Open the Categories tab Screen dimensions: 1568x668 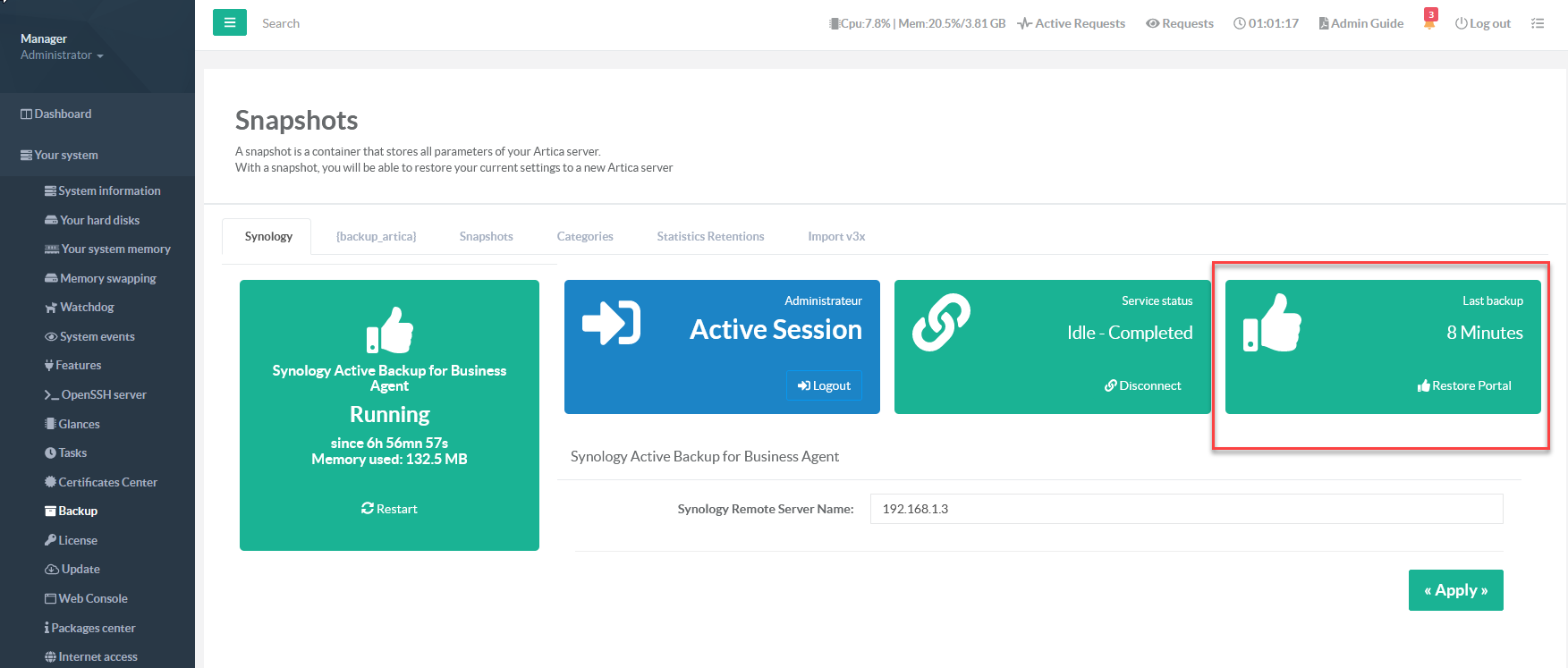pos(585,236)
